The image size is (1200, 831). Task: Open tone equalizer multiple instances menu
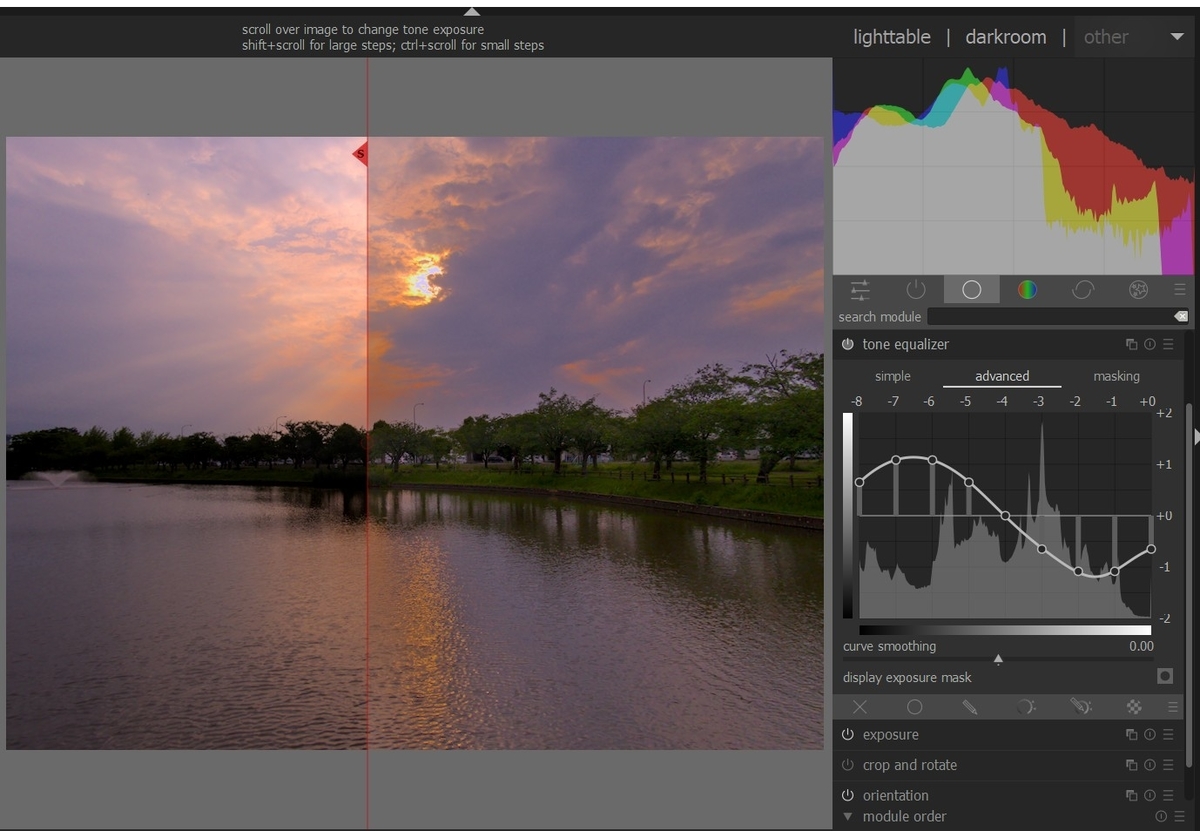tap(1131, 344)
